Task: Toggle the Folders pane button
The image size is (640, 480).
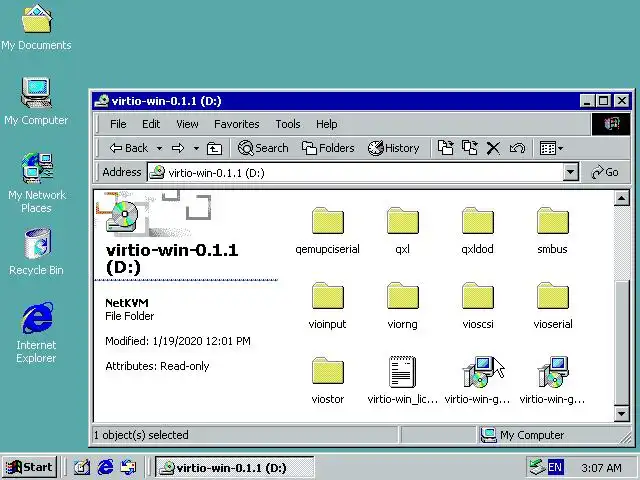Action: tap(328, 148)
